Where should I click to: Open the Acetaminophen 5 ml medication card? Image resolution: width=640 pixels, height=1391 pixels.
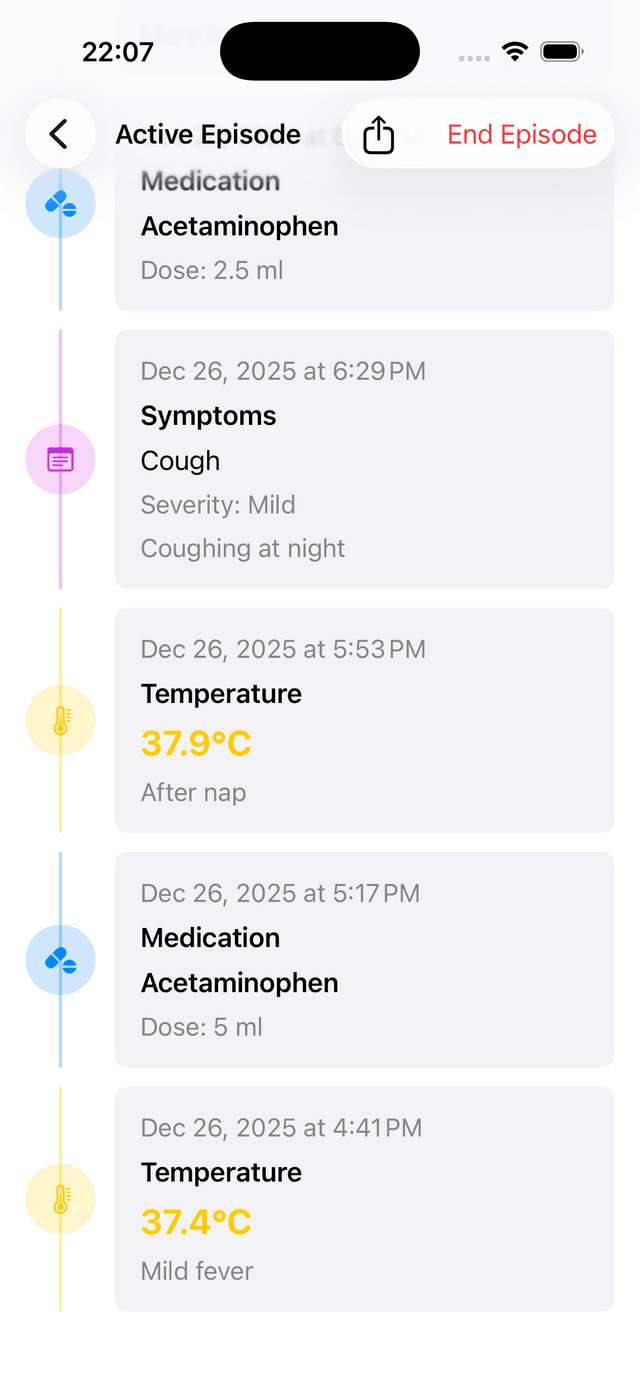click(x=364, y=960)
